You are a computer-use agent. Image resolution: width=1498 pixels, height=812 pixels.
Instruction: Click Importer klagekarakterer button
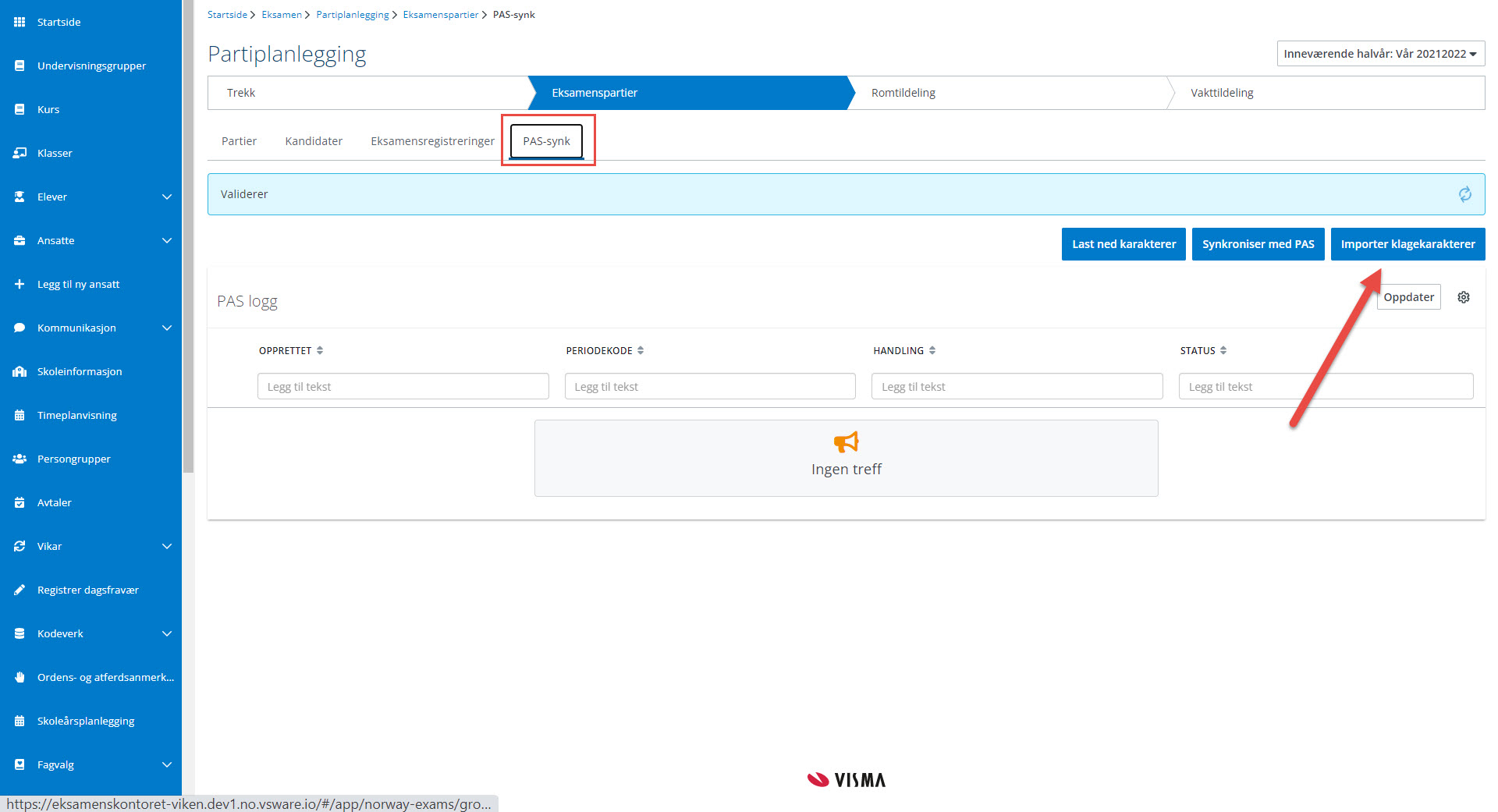click(1407, 244)
